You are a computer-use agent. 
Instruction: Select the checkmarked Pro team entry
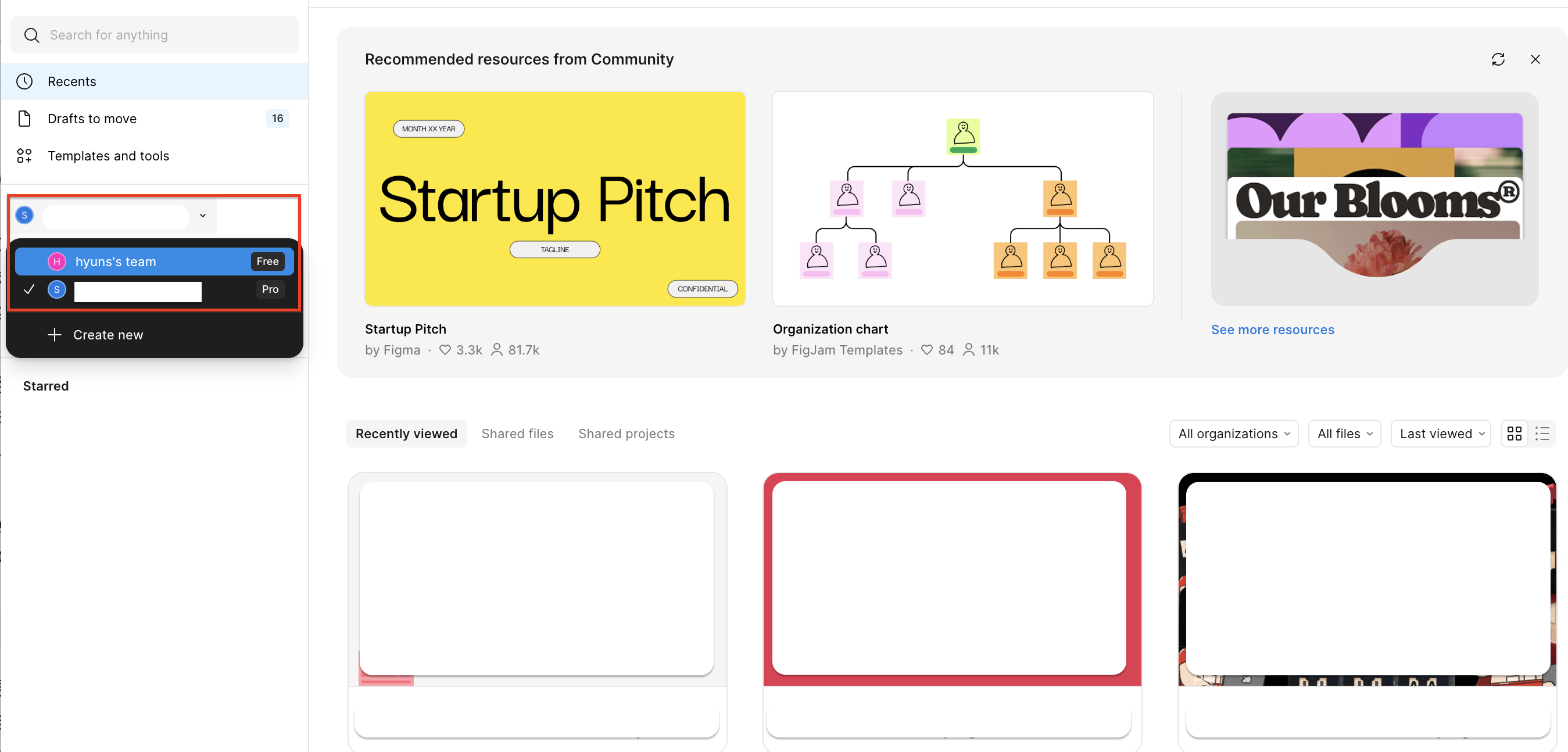(138, 291)
